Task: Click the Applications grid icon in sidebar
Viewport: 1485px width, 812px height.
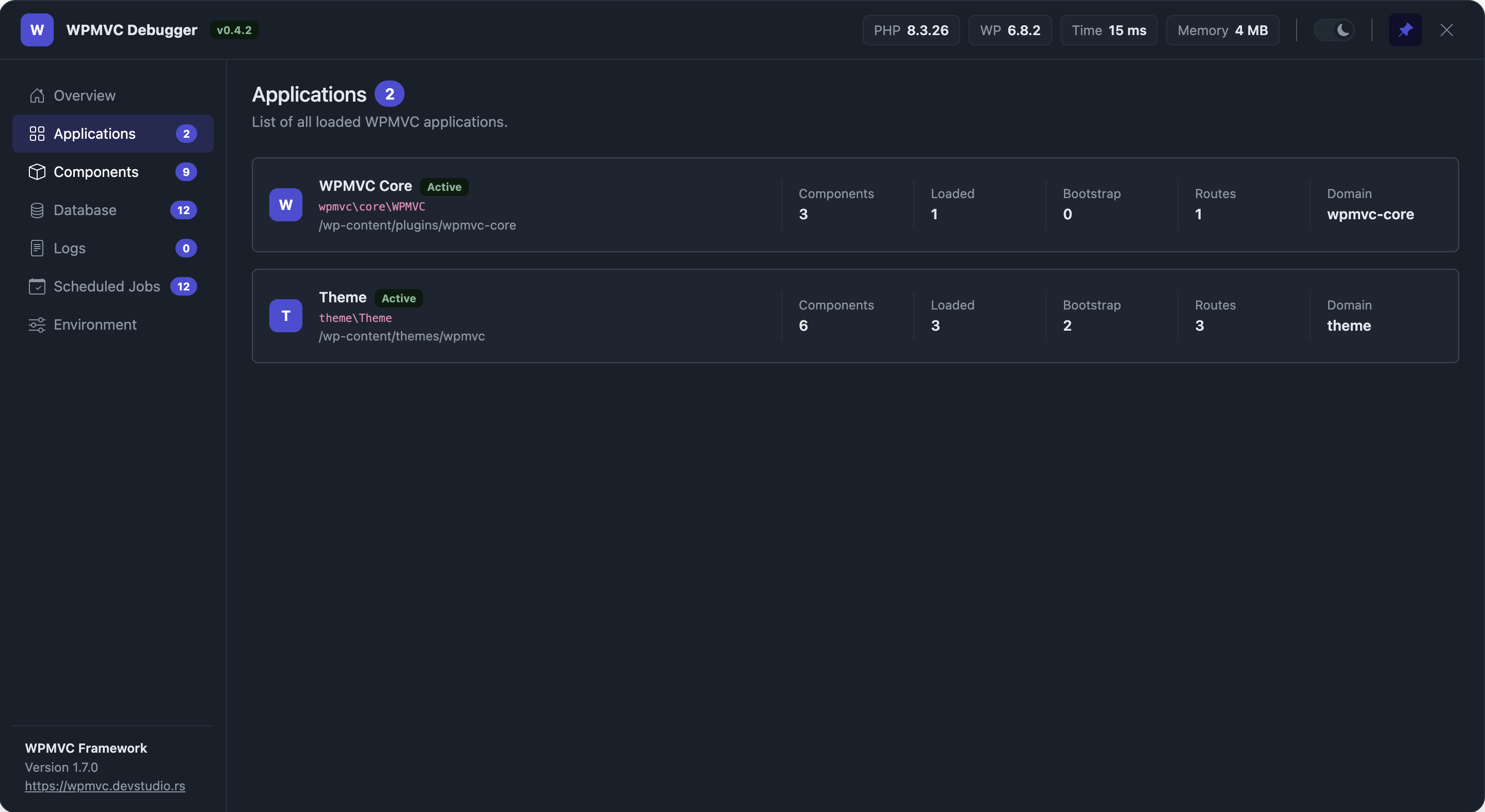Action: 37,134
